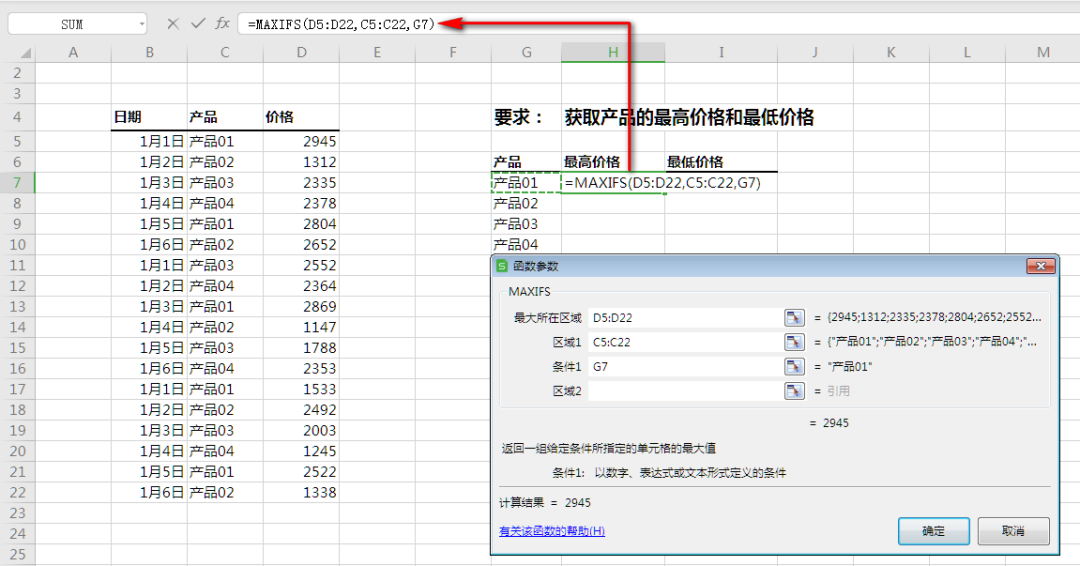Click the empty 区域2 input field

[685, 390]
